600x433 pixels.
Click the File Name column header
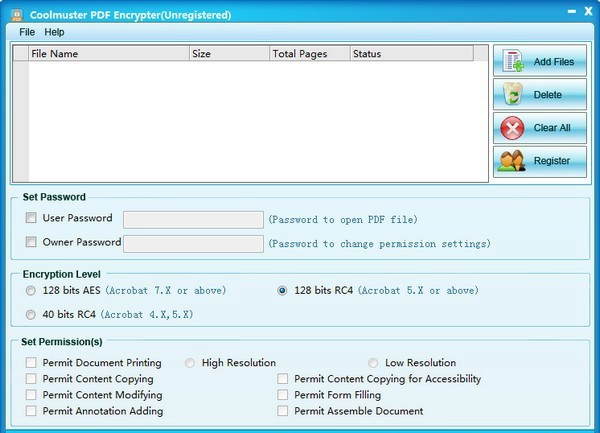tap(109, 54)
